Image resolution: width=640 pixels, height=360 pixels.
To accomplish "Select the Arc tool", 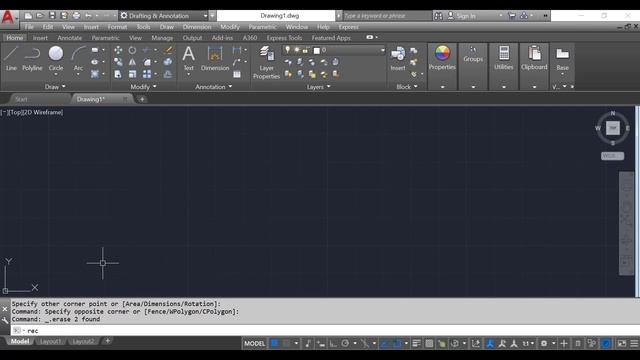I will click(78, 59).
